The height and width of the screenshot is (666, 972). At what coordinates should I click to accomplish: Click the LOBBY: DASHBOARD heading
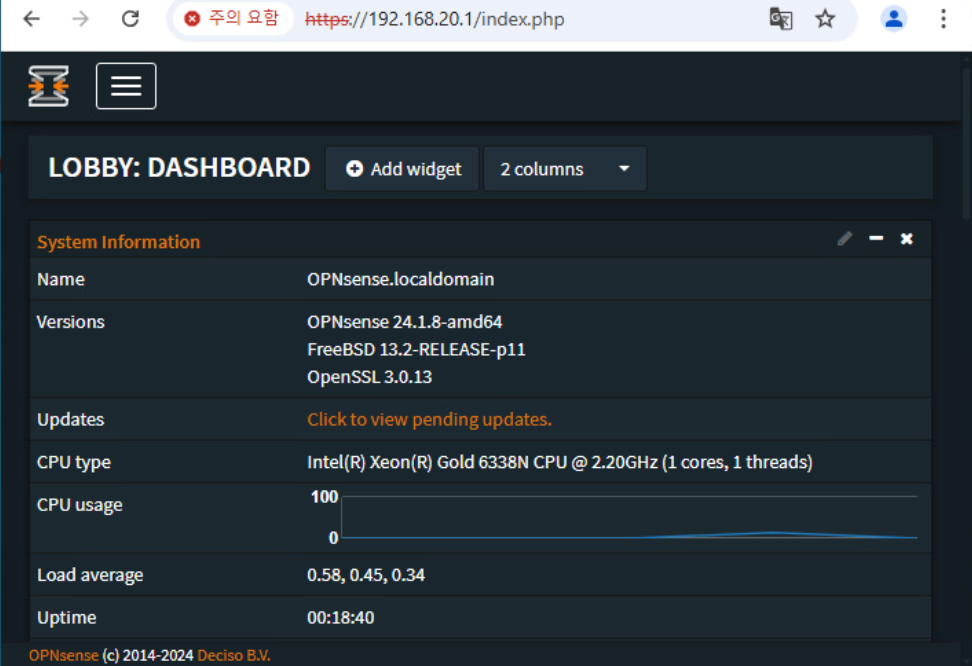pyautogui.click(x=179, y=167)
